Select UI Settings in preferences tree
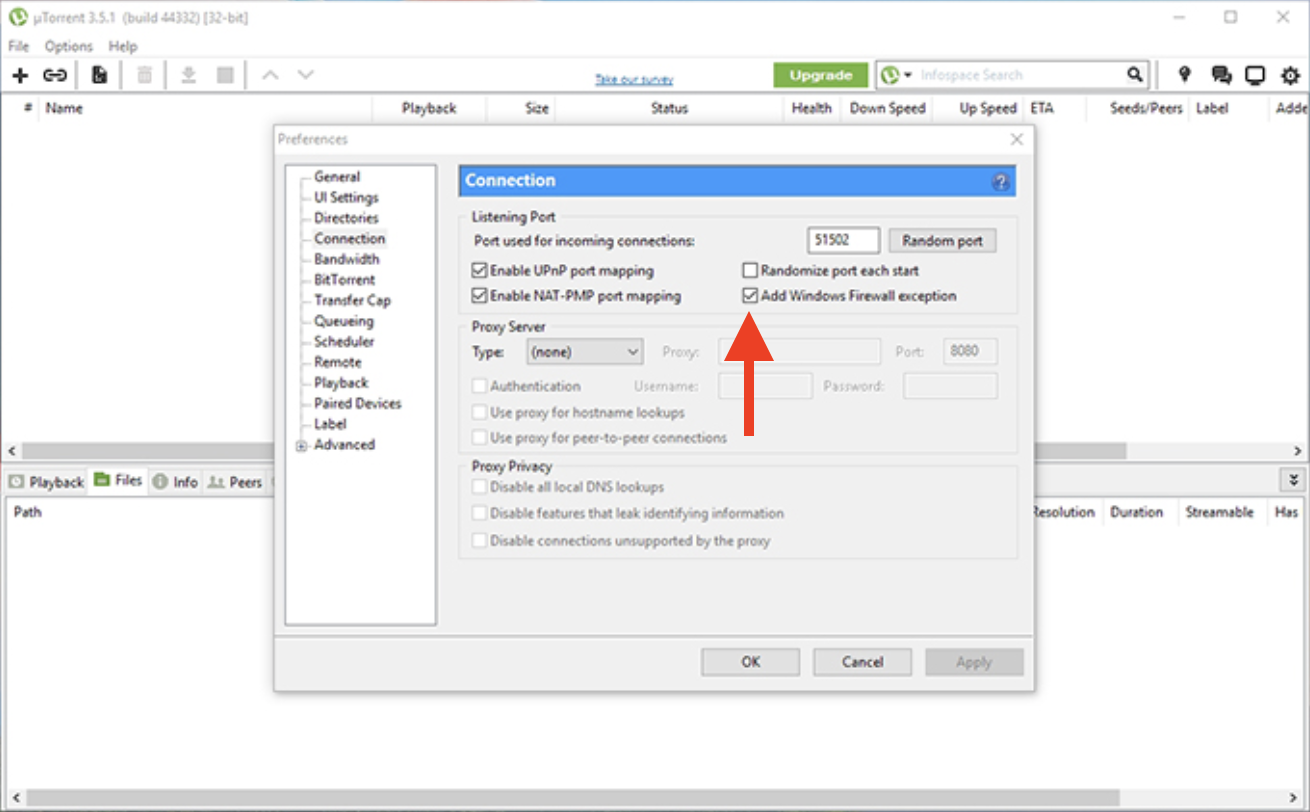The height and width of the screenshot is (812, 1310). pyautogui.click(x=346, y=197)
